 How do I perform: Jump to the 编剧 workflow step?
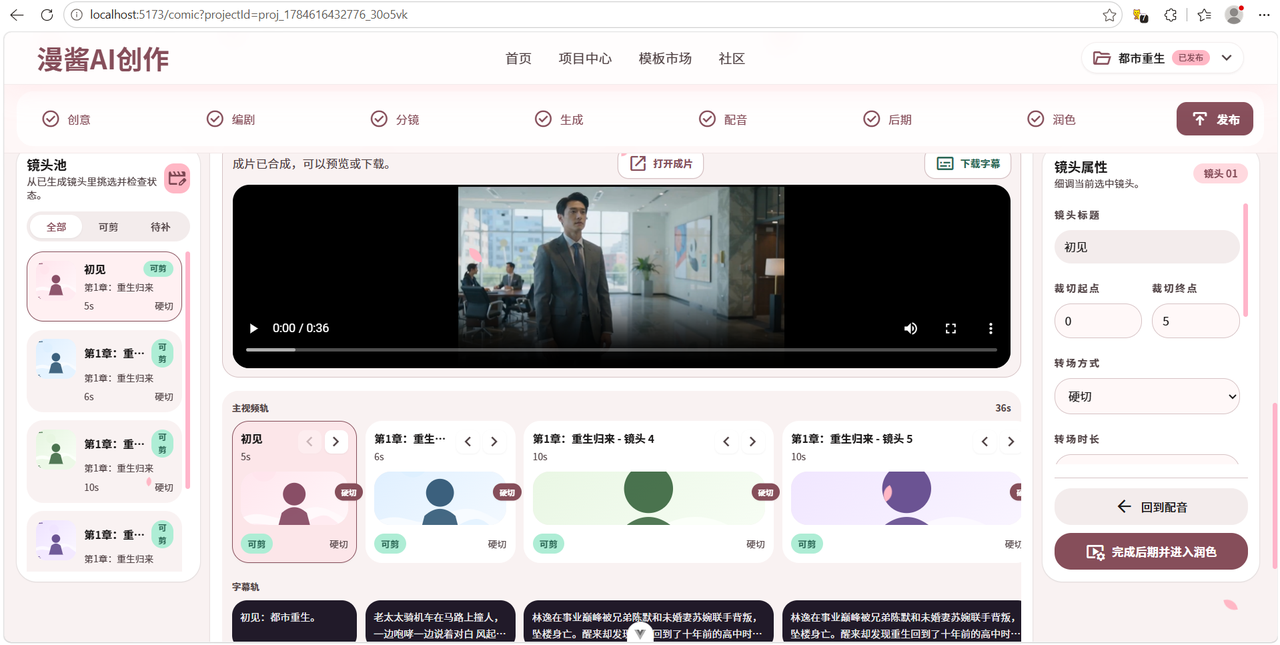pos(230,119)
